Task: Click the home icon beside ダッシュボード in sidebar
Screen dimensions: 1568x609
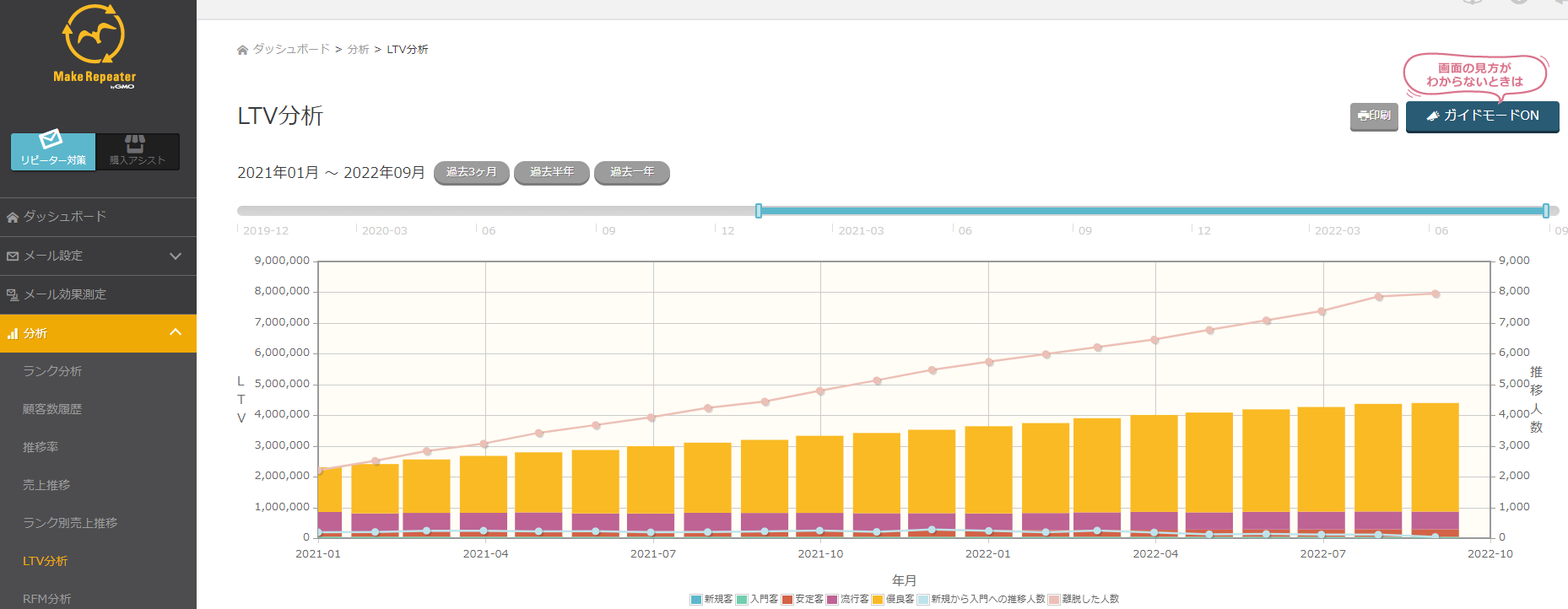Action: point(13,218)
